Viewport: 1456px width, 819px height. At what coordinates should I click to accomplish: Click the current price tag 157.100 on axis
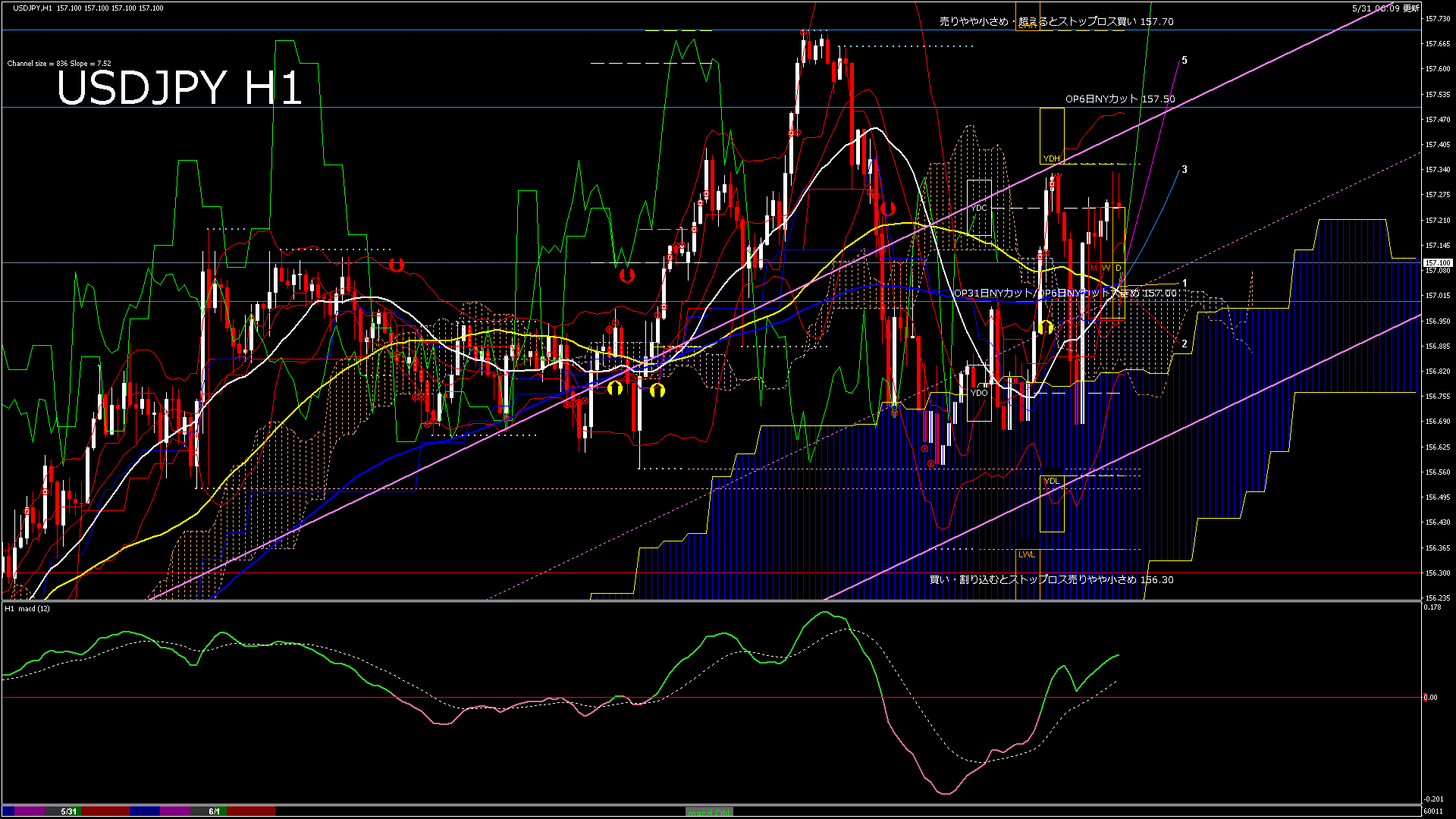pos(1437,263)
